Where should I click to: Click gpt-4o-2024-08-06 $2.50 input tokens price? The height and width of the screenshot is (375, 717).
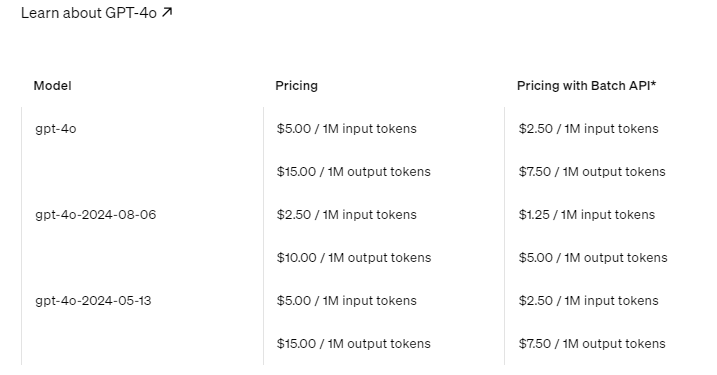(347, 215)
